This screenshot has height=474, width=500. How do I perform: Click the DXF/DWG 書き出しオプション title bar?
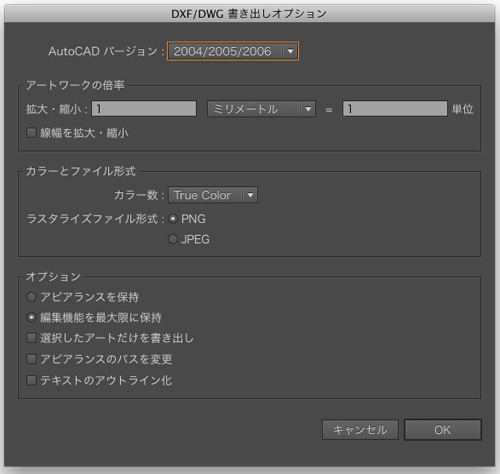[249, 14]
